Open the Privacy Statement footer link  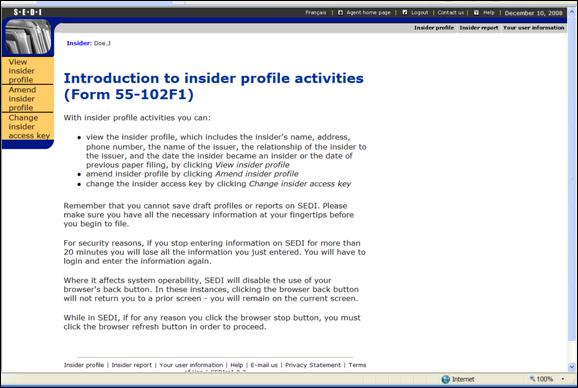(313, 365)
